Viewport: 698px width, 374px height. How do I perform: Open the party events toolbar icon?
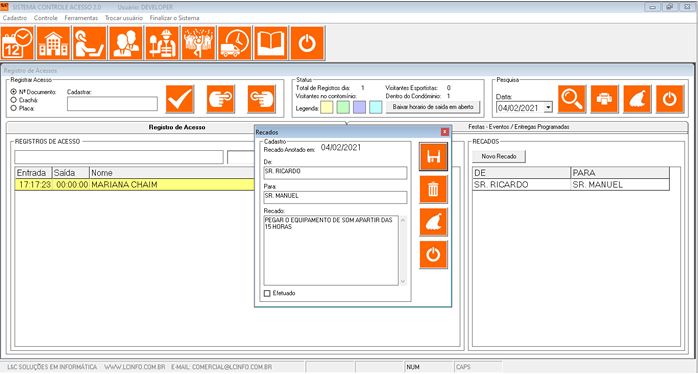coord(199,43)
